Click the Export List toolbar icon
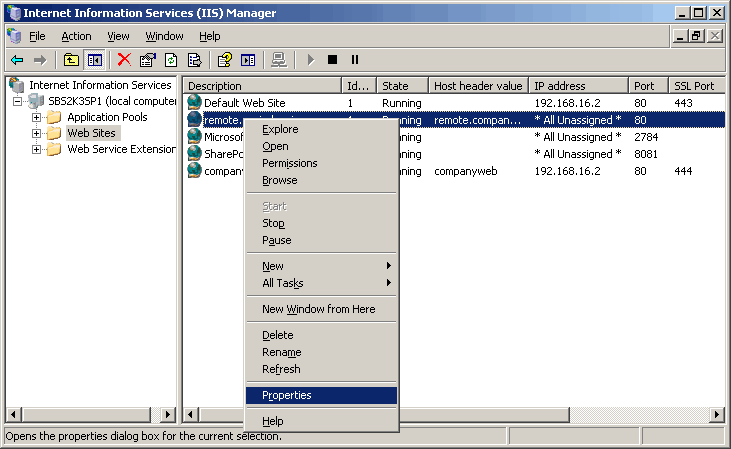This screenshot has width=731, height=449. [x=194, y=60]
